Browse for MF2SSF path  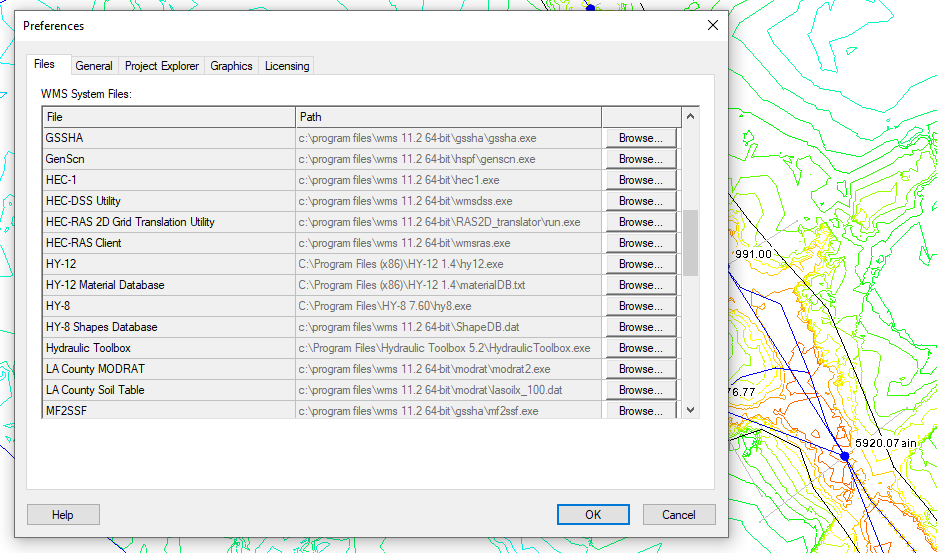(x=641, y=411)
